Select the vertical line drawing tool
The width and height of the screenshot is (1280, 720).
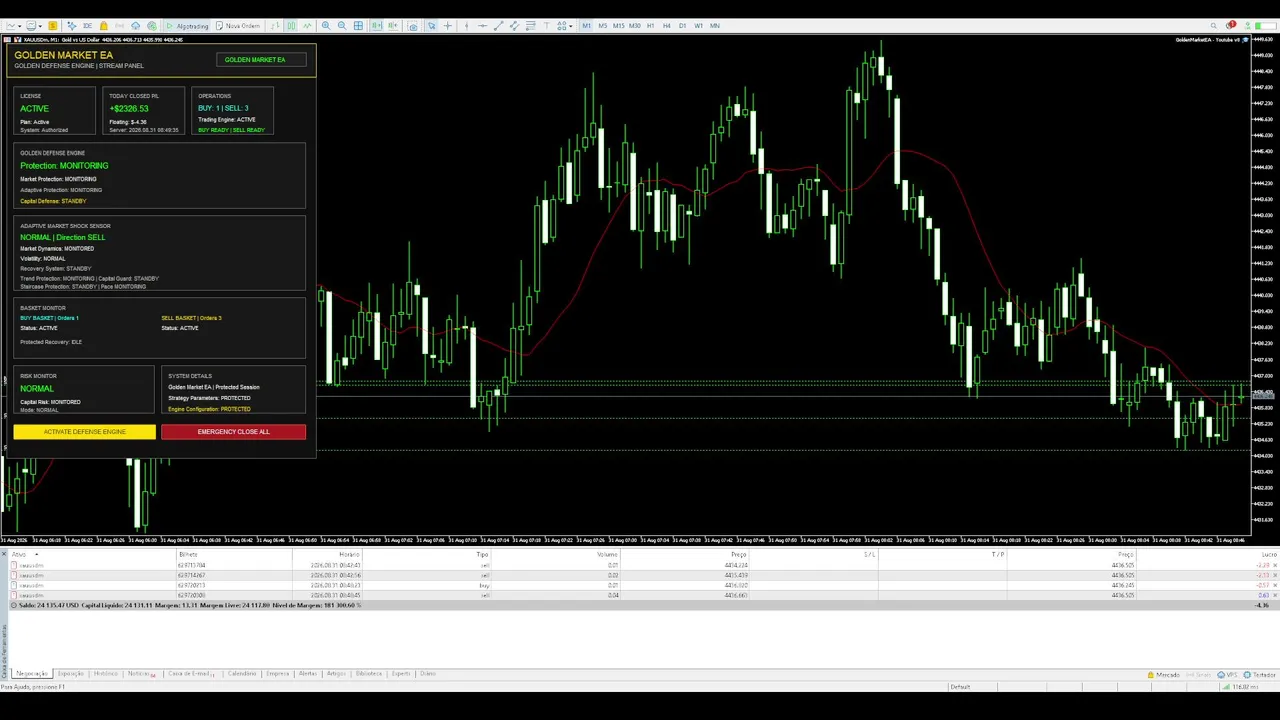(466, 25)
